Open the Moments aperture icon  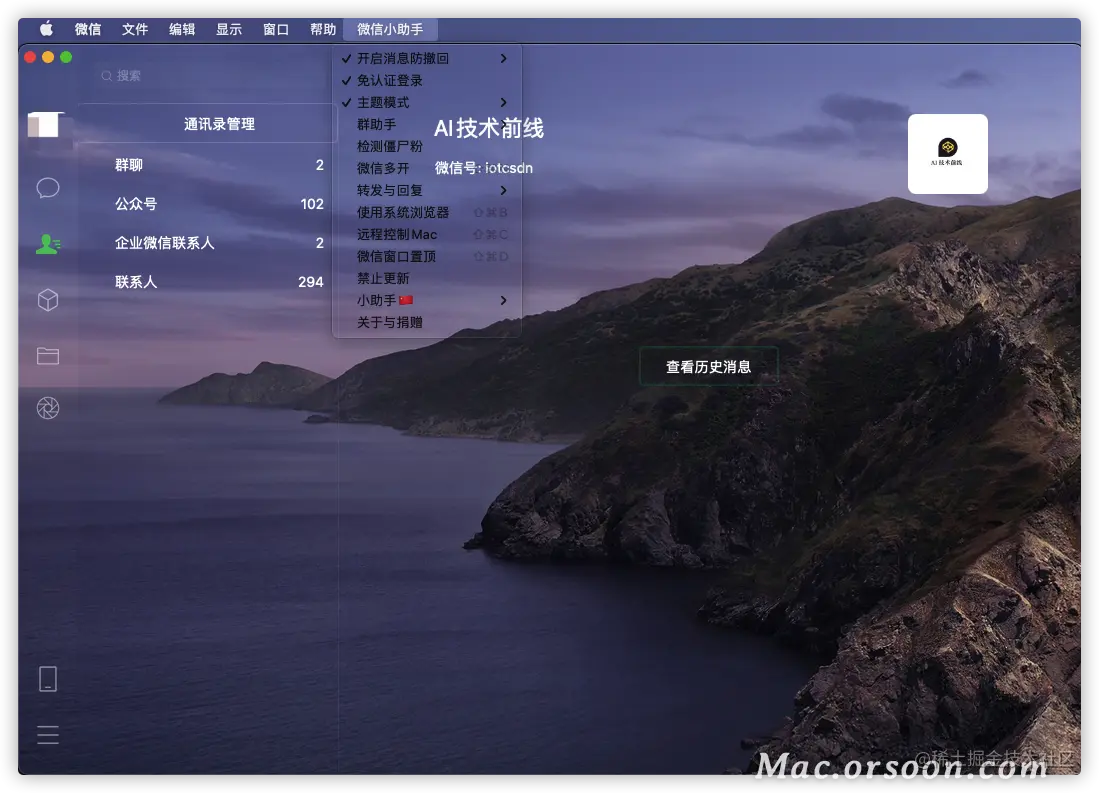pos(48,408)
